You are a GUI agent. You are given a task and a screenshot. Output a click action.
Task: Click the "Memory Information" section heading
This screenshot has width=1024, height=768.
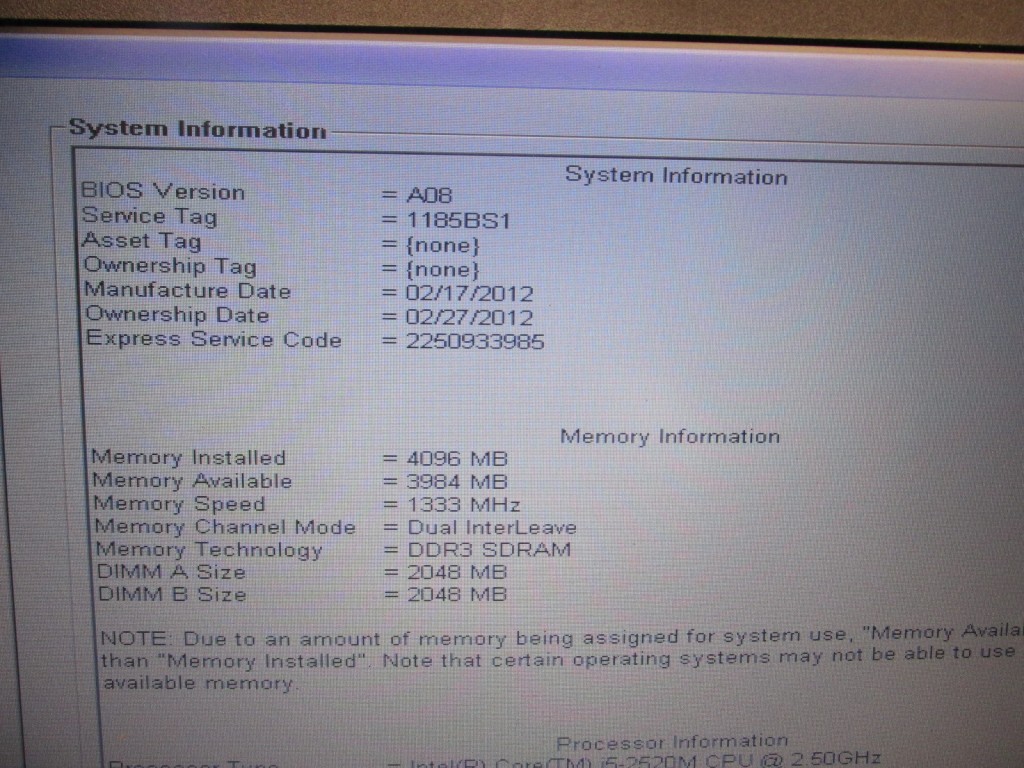pyautogui.click(x=670, y=436)
